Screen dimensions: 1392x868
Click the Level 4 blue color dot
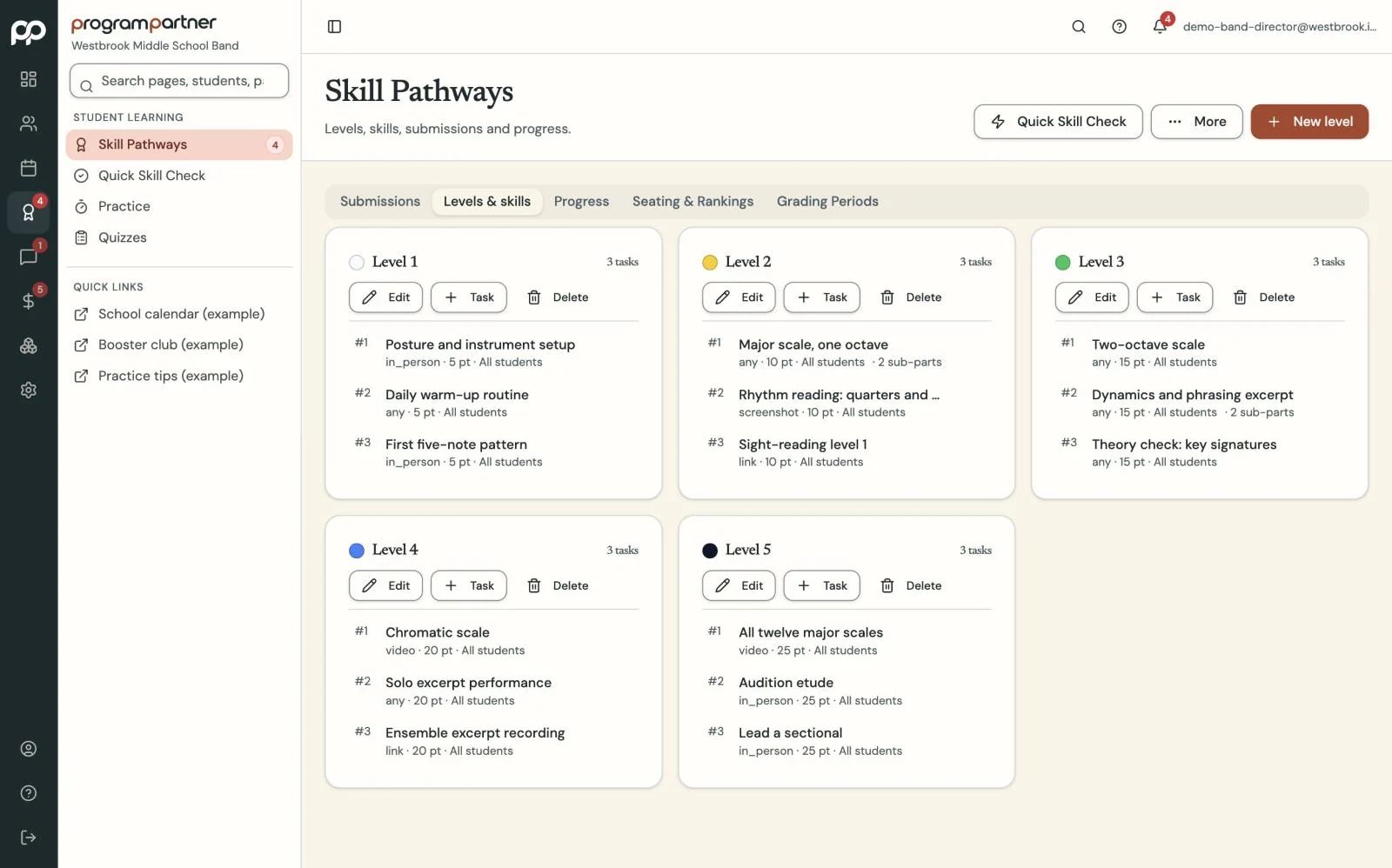[x=357, y=551]
